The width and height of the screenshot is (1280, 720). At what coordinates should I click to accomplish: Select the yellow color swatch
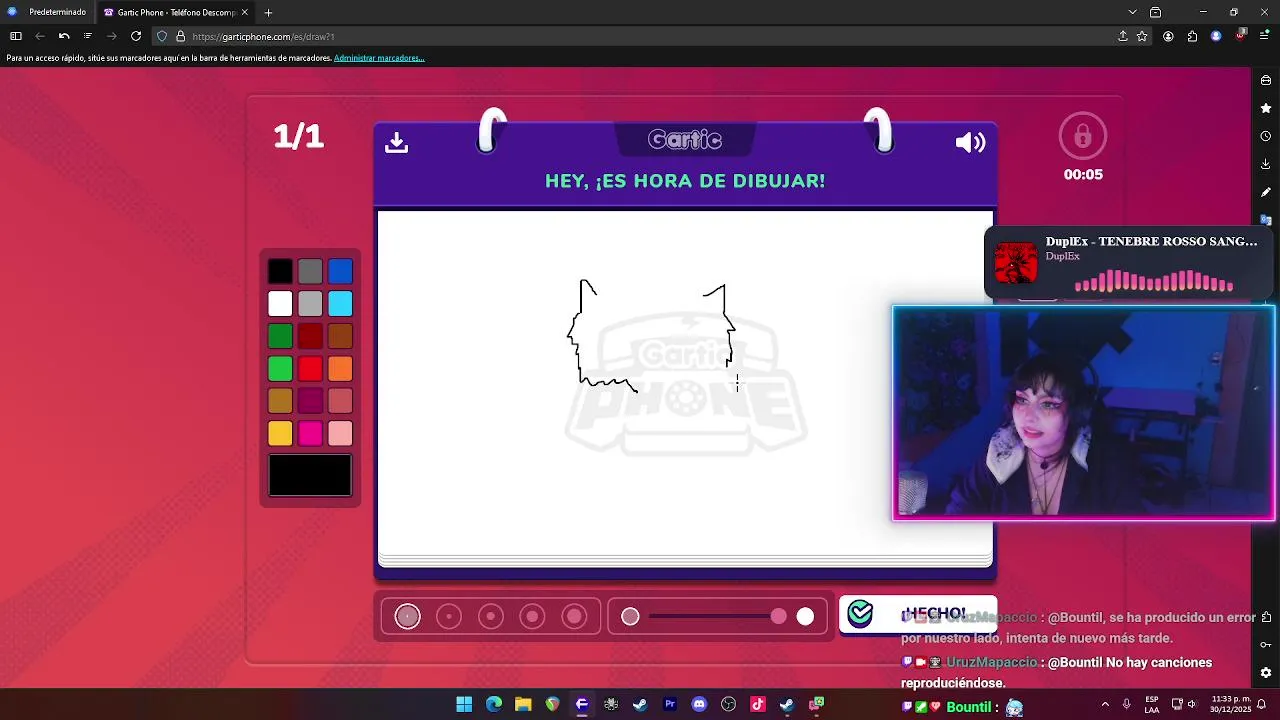coord(280,433)
